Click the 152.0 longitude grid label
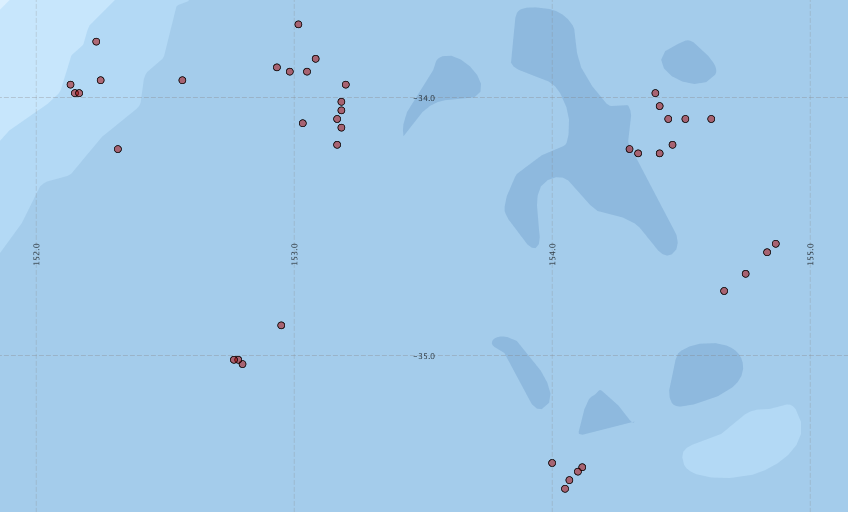Image resolution: width=848 pixels, height=512 pixels. click(x=36, y=254)
